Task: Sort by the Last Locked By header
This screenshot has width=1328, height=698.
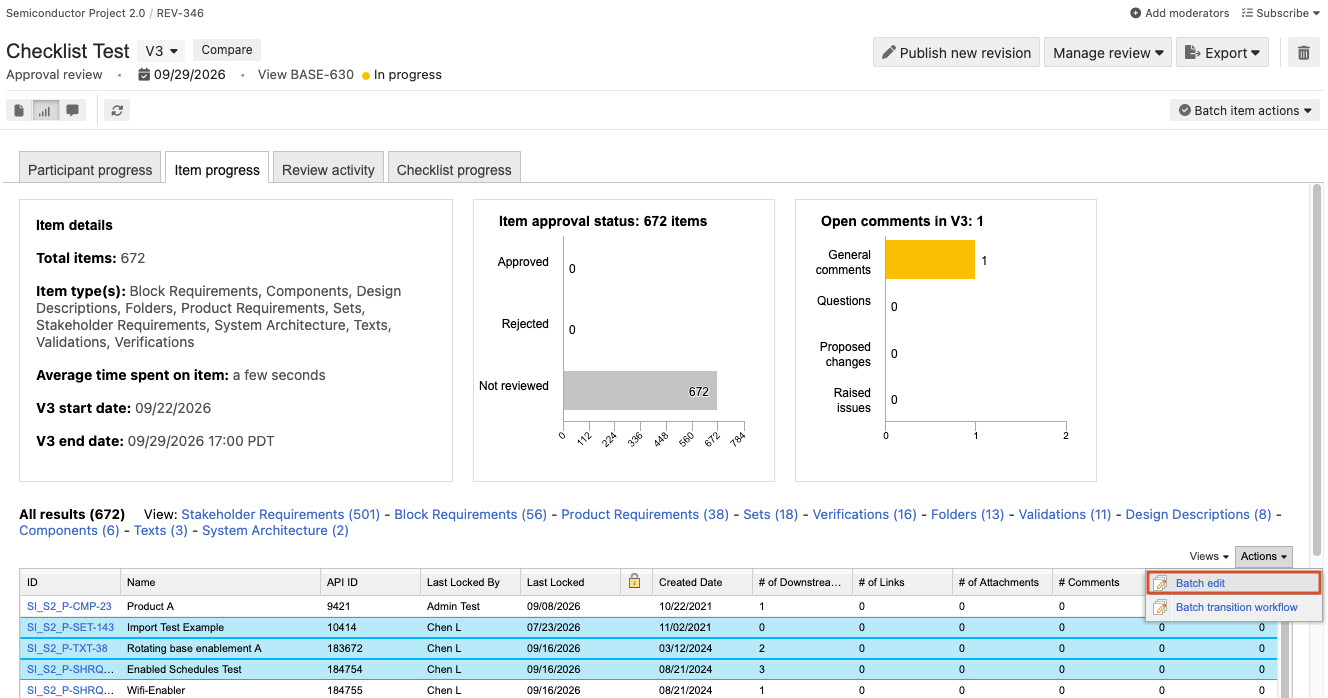Action: pyautogui.click(x=469, y=582)
